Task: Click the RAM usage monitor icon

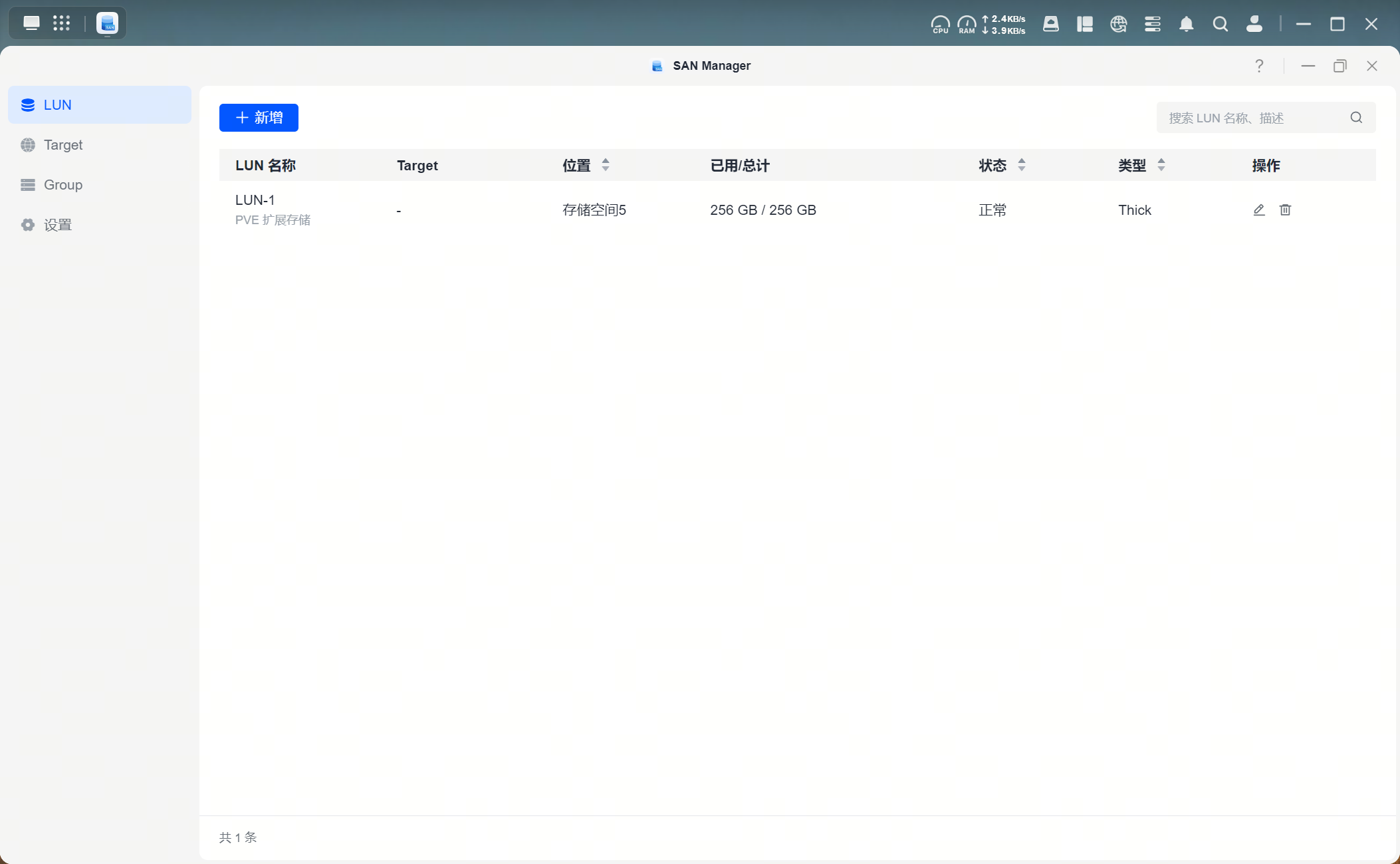Action: tap(967, 25)
